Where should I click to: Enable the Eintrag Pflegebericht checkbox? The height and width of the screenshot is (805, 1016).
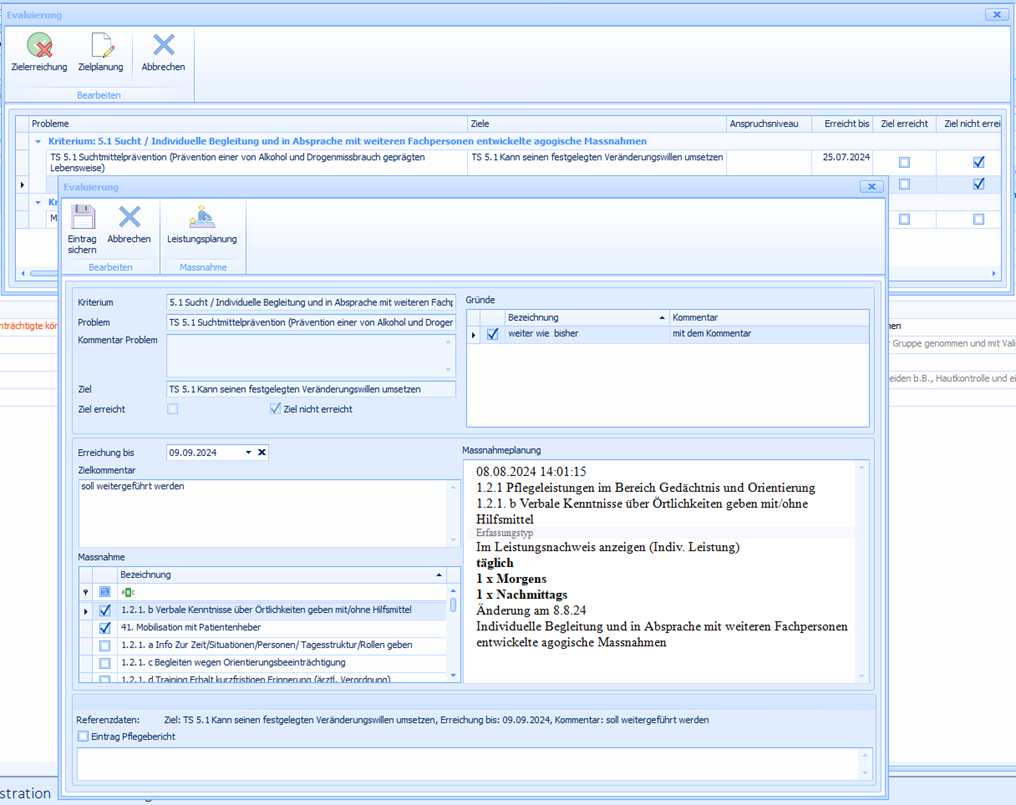83,737
